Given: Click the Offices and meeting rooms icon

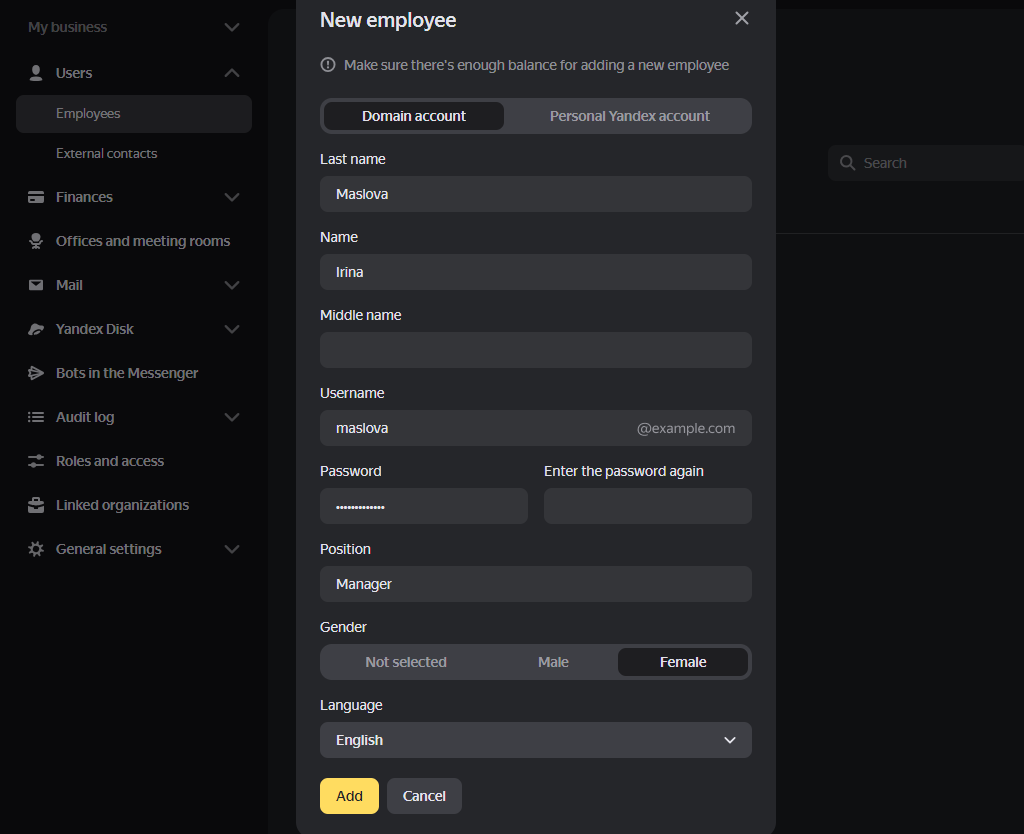Looking at the screenshot, I should point(36,241).
